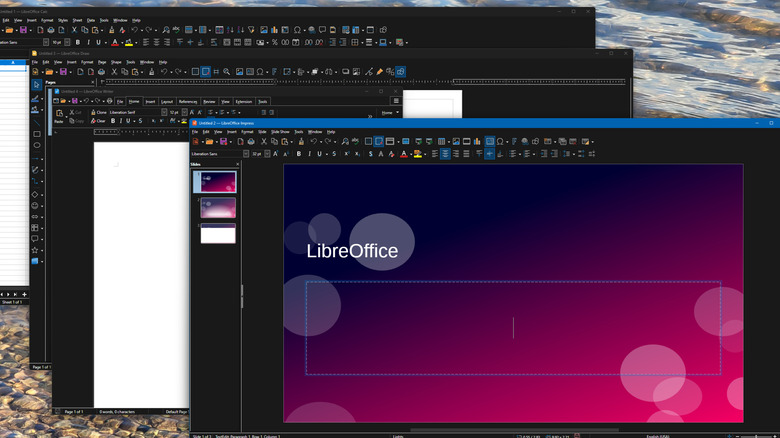Click Paste button in Writer ribbon

tap(59, 116)
